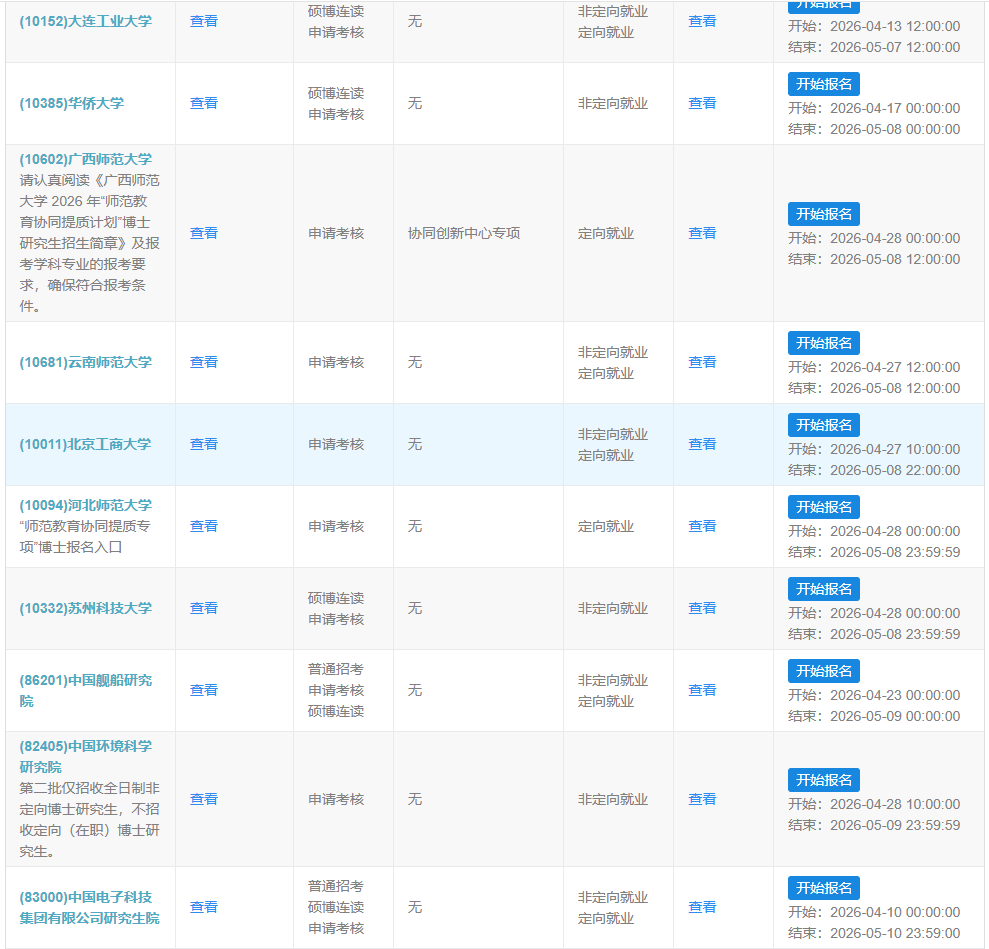Click 开始报名 for 云南师范大学
This screenshot has height=949, width=989.
pyautogui.click(x=824, y=344)
